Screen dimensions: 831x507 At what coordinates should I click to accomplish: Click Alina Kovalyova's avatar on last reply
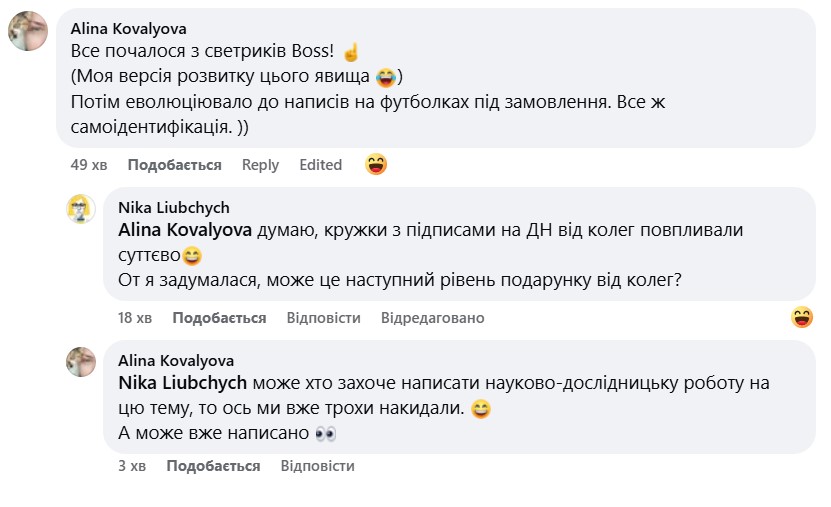(81, 361)
